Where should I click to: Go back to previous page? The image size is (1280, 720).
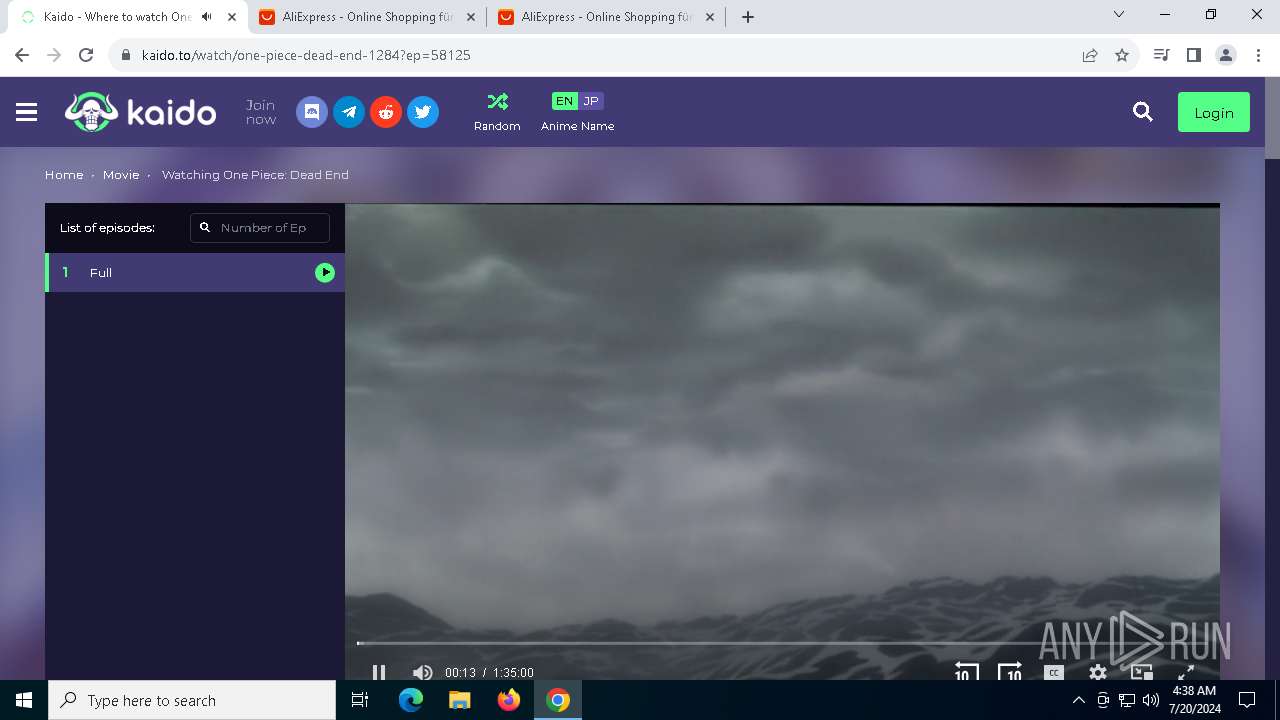click(22, 55)
